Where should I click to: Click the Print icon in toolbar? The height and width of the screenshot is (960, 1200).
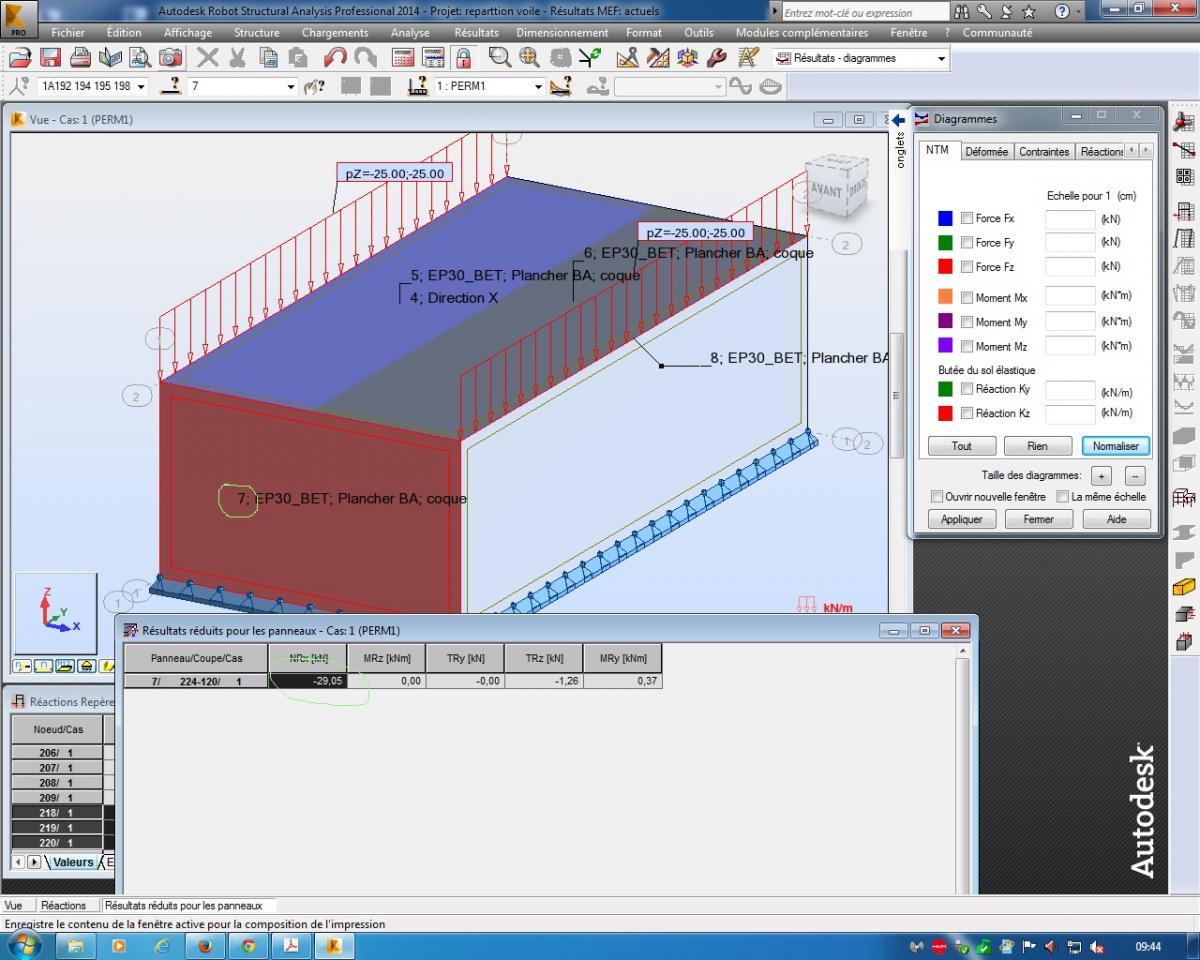click(x=81, y=58)
